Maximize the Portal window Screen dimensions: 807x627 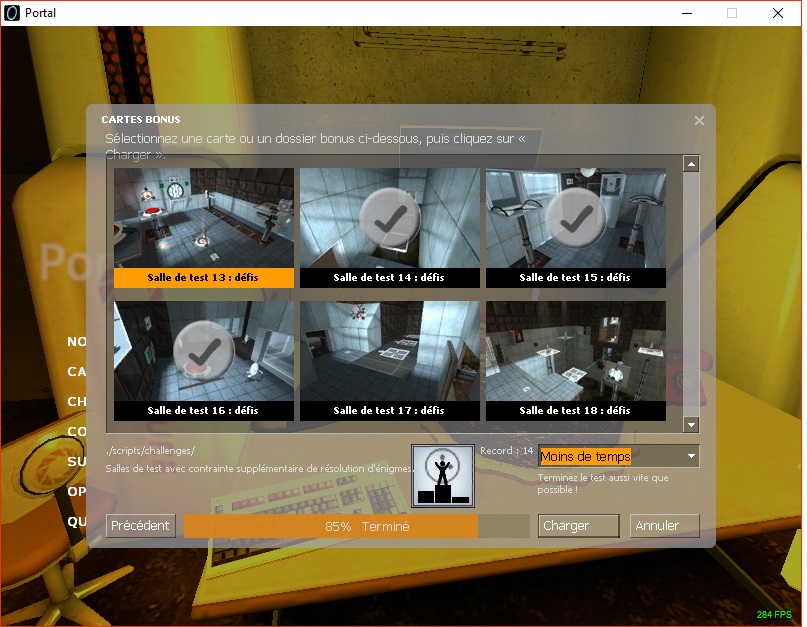tap(732, 13)
